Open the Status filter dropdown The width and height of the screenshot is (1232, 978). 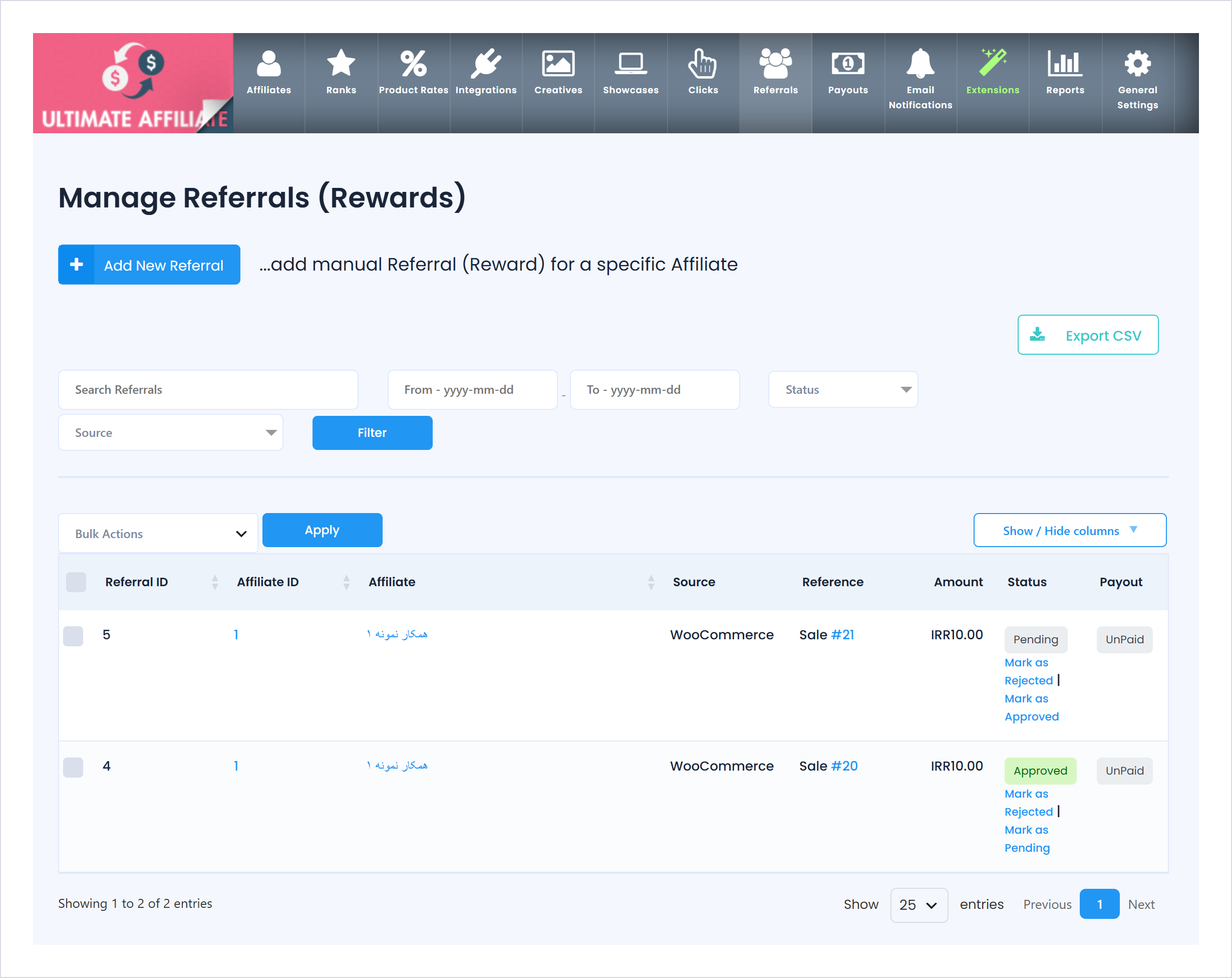pos(843,389)
